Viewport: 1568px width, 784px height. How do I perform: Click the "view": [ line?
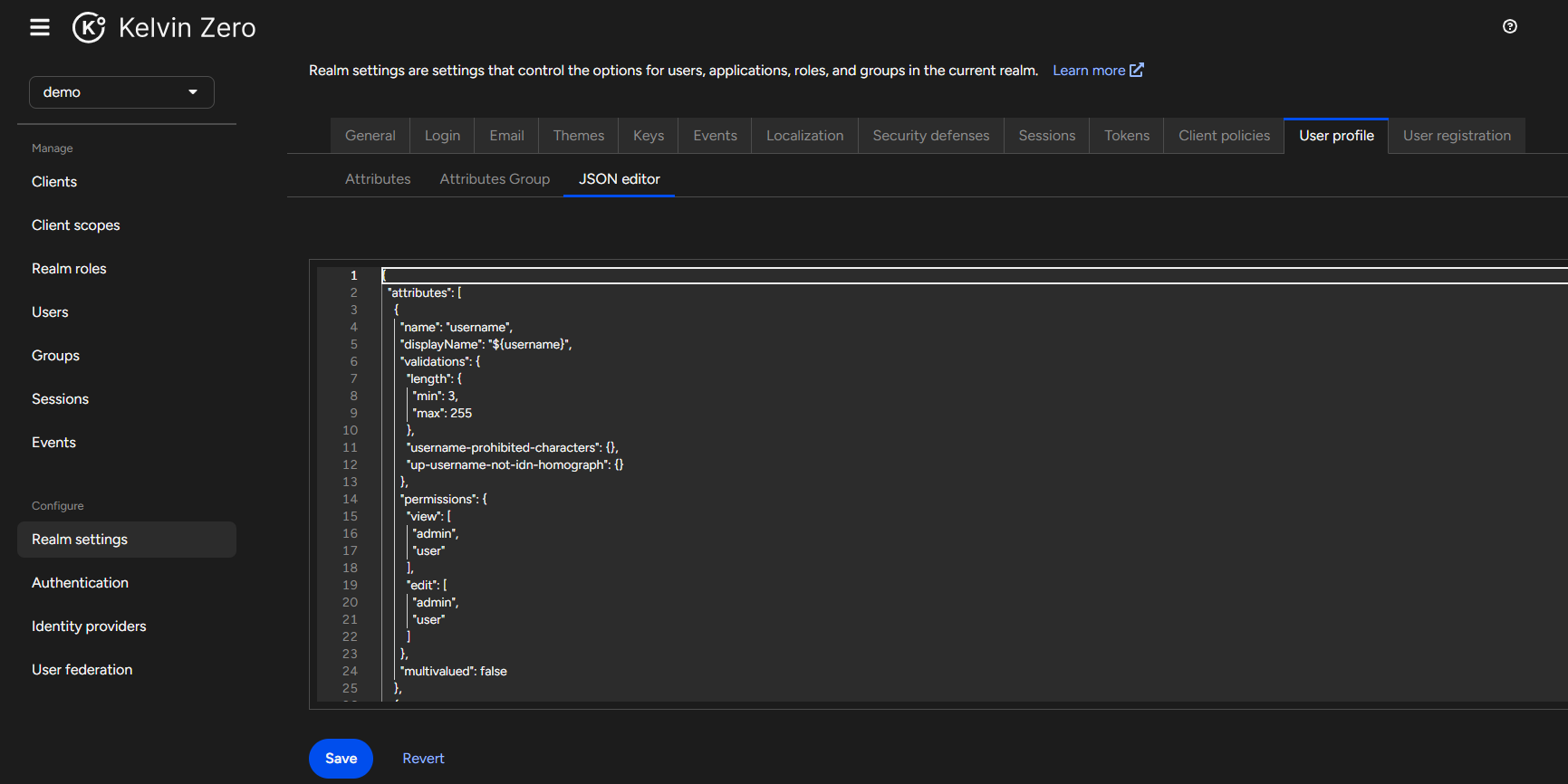[x=429, y=517]
